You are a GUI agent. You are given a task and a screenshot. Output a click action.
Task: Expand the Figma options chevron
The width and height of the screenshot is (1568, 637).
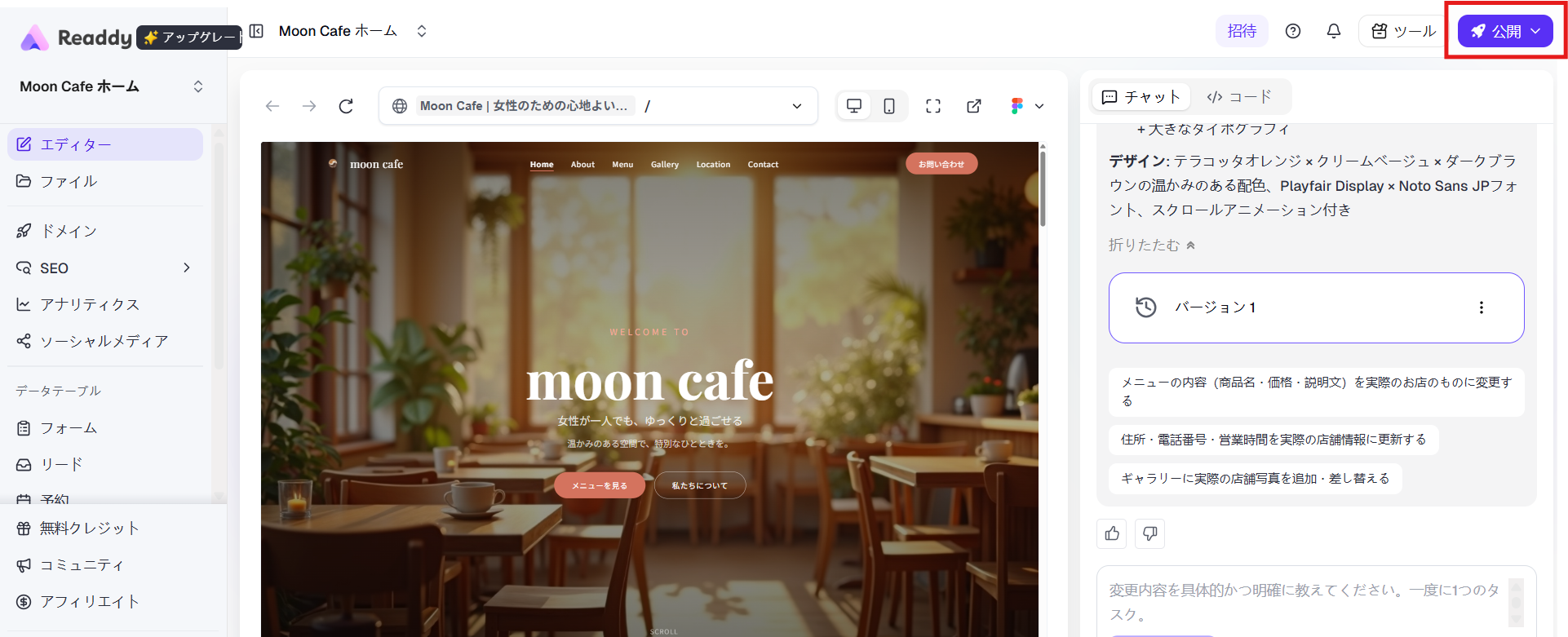coord(1039,106)
